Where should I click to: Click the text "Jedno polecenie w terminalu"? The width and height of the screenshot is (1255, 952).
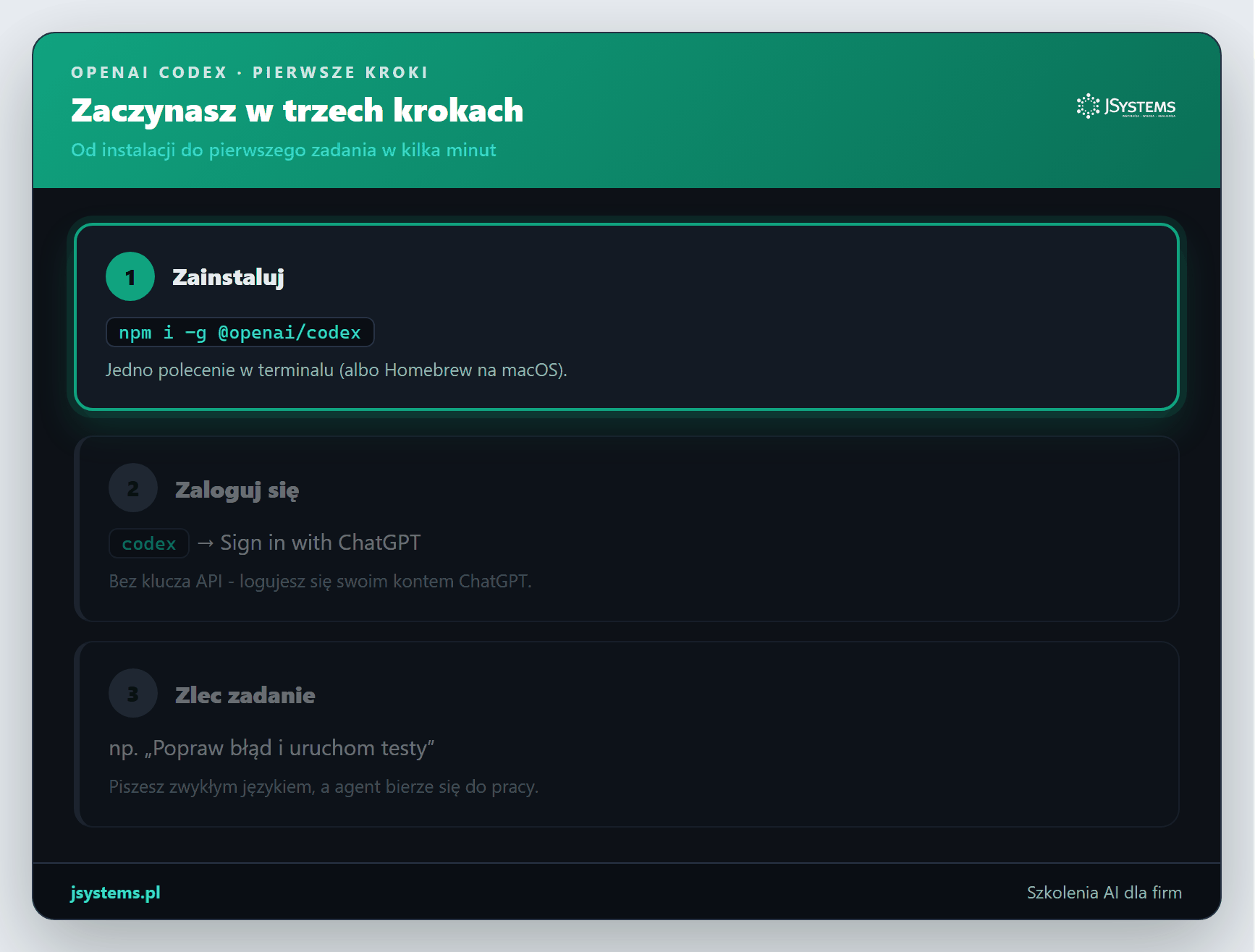coord(220,370)
